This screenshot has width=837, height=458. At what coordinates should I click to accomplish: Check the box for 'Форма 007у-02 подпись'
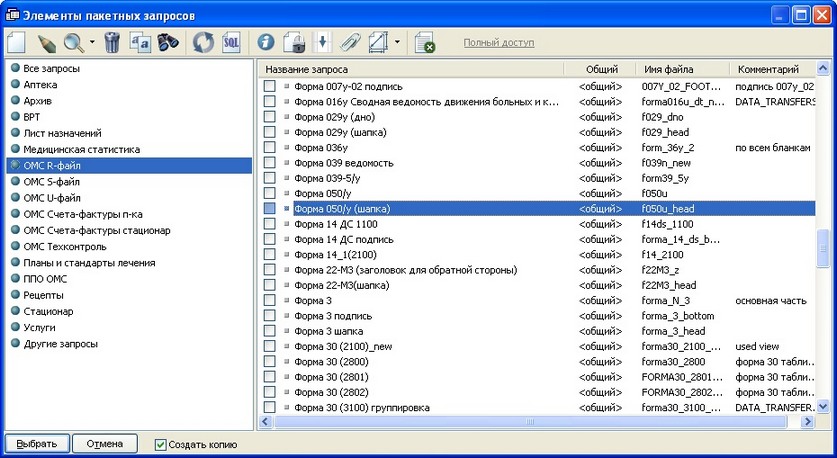[270, 86]
